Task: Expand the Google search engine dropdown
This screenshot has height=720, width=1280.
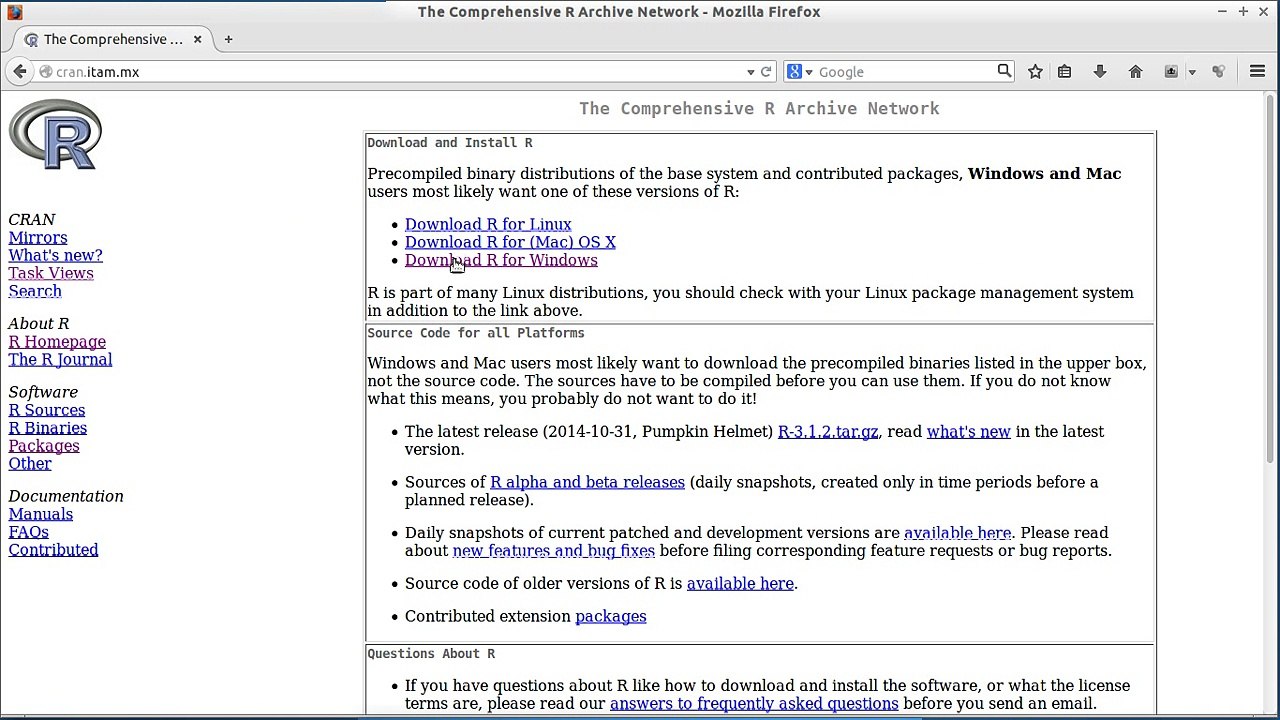Action: (800, 72)
